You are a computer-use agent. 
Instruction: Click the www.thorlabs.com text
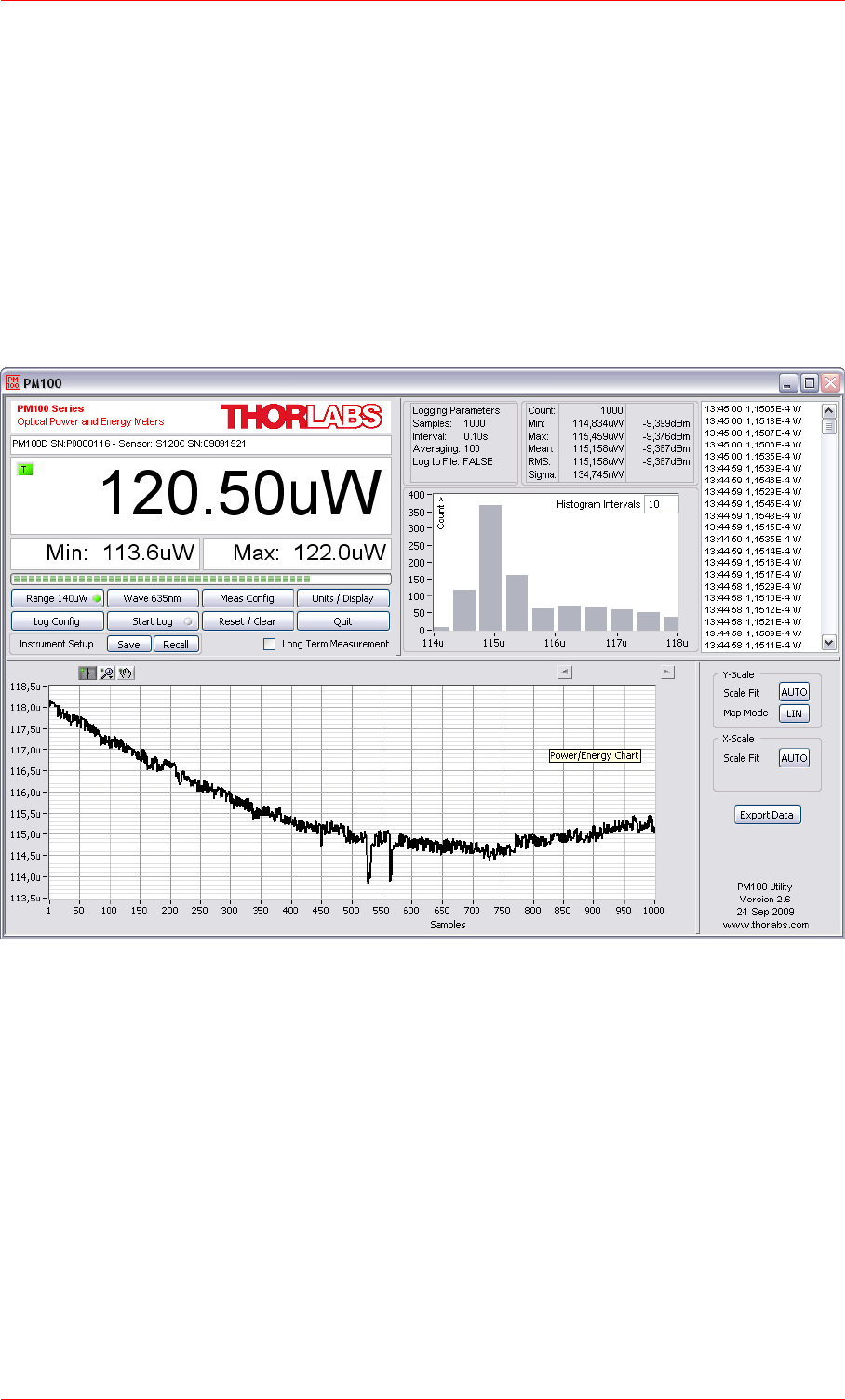click(766, 925)
